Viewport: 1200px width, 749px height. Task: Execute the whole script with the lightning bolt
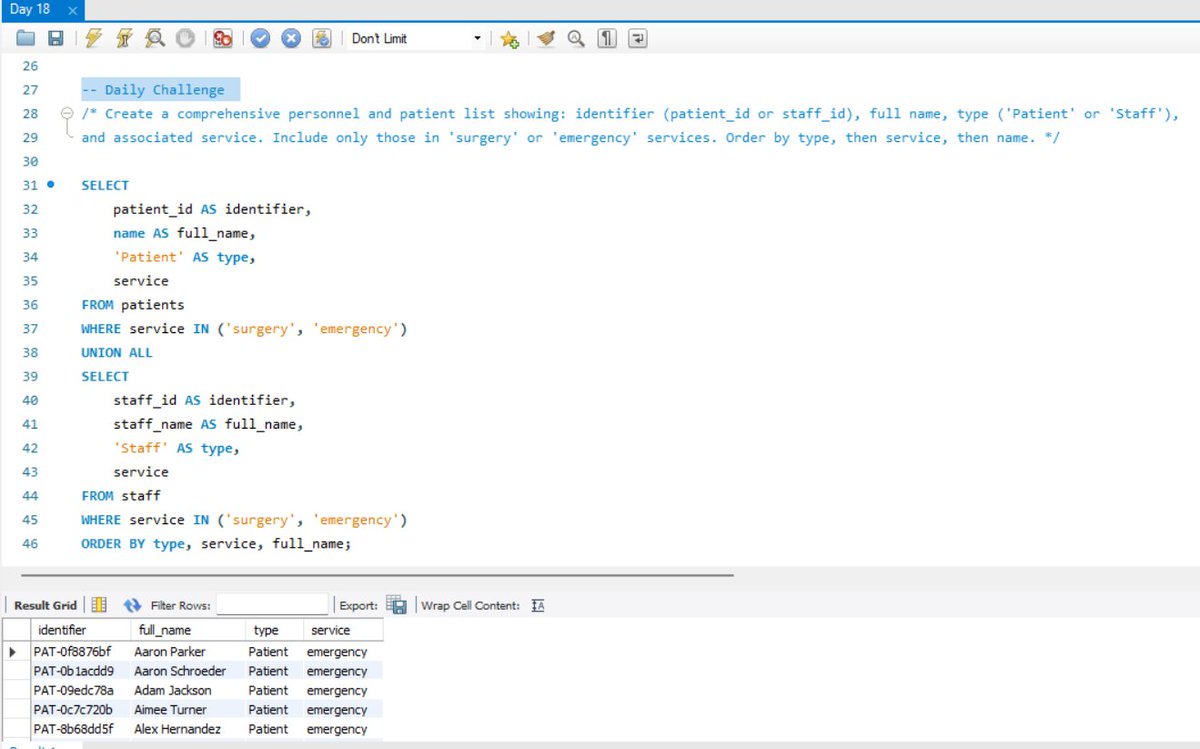pyautogui.click(x=93, y=39)
